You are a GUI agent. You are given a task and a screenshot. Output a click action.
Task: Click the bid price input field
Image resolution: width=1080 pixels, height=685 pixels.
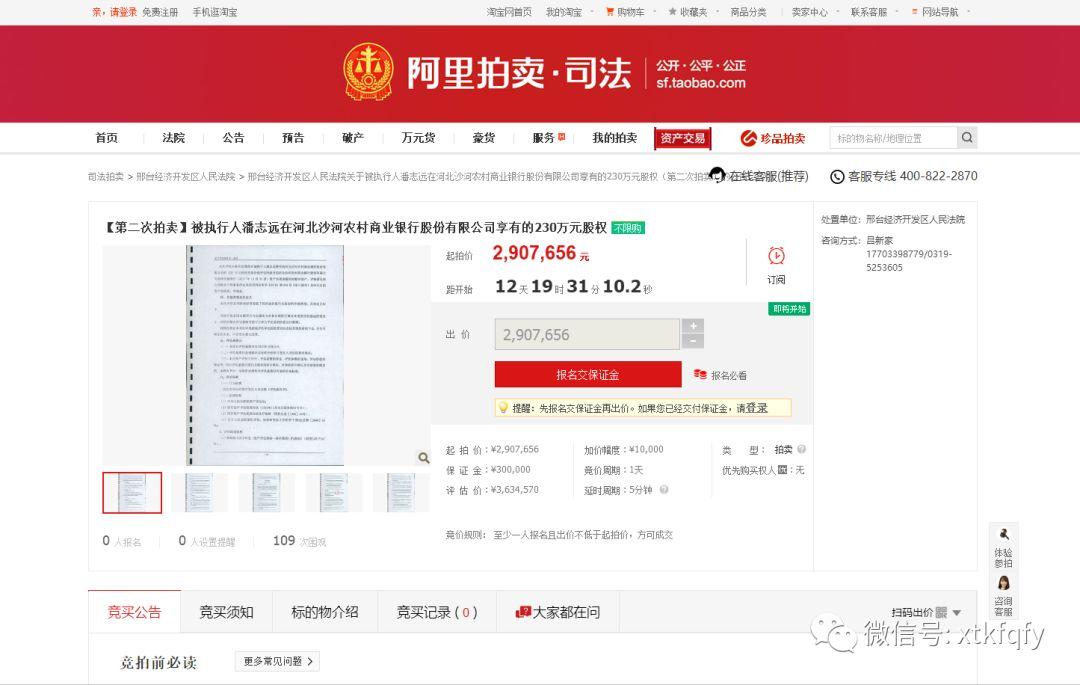tap(588, 335)
